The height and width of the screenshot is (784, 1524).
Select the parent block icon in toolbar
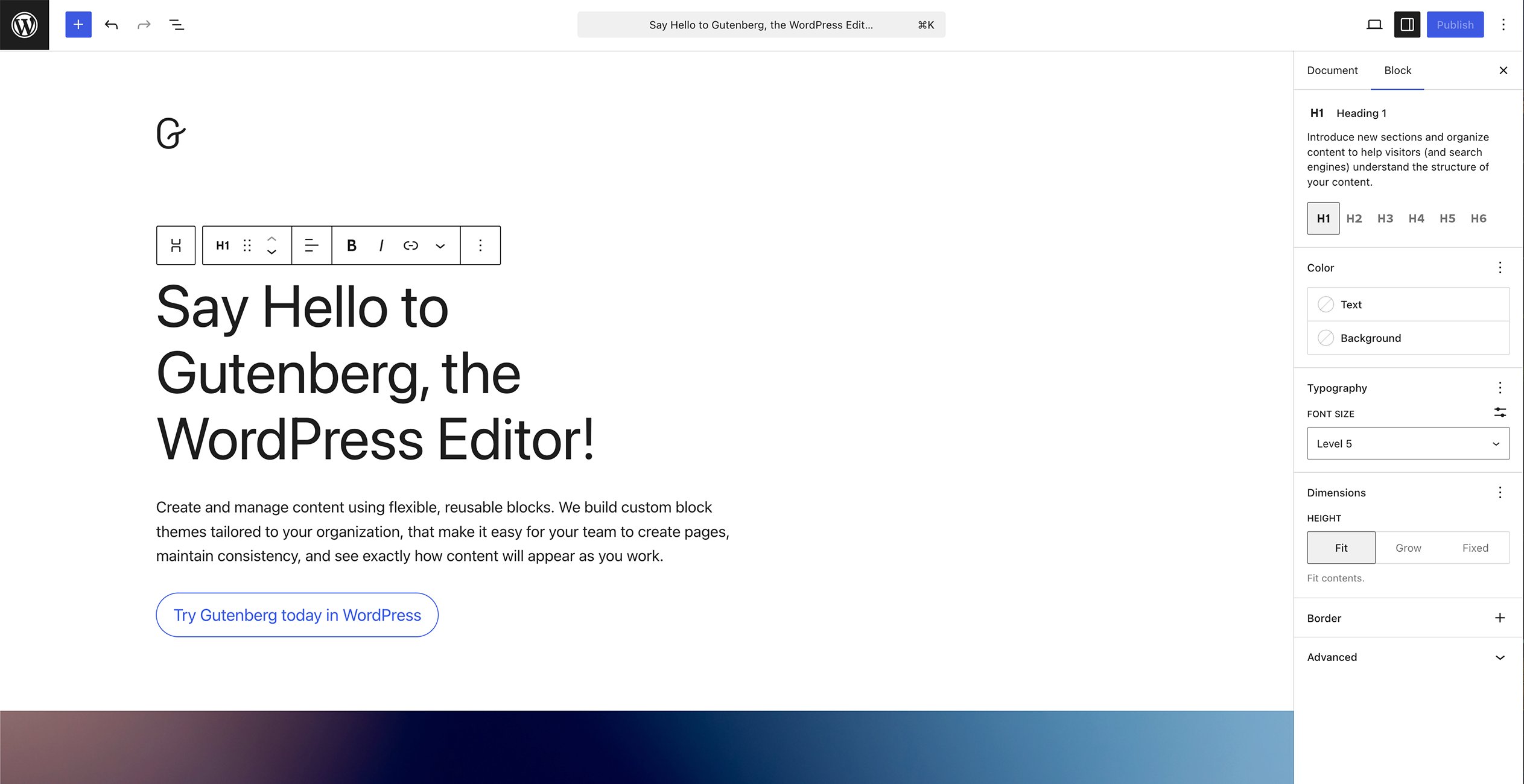coord(176,245)
